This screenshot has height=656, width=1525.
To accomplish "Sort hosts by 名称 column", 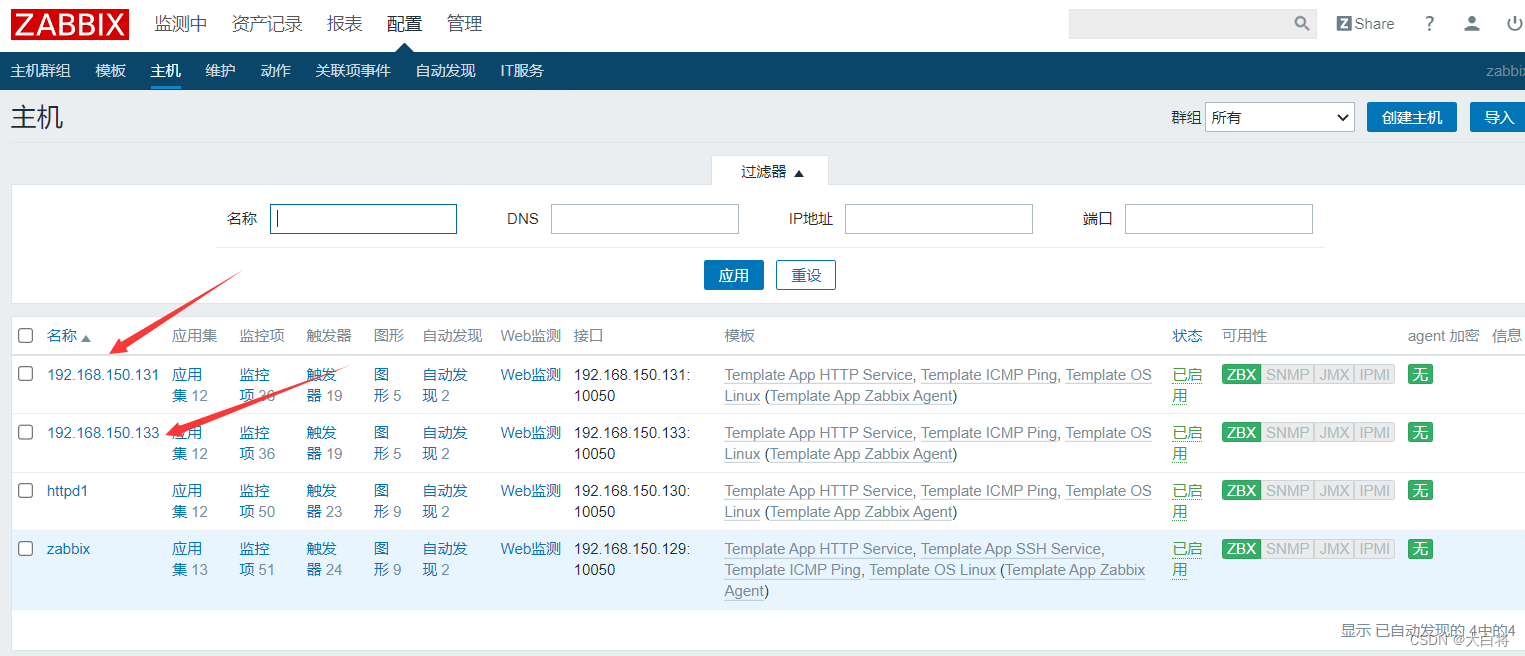I will point(68,336).
